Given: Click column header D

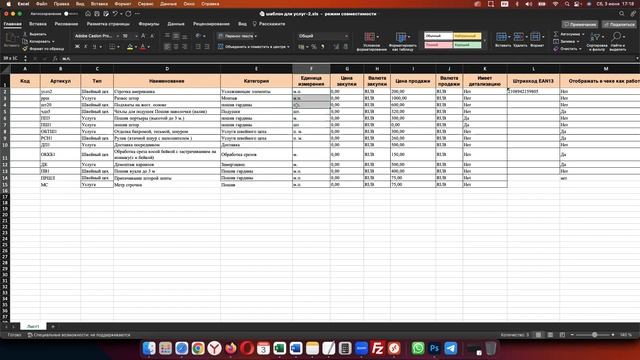Looking at the screenshot, I should click(x=167, y=69).
